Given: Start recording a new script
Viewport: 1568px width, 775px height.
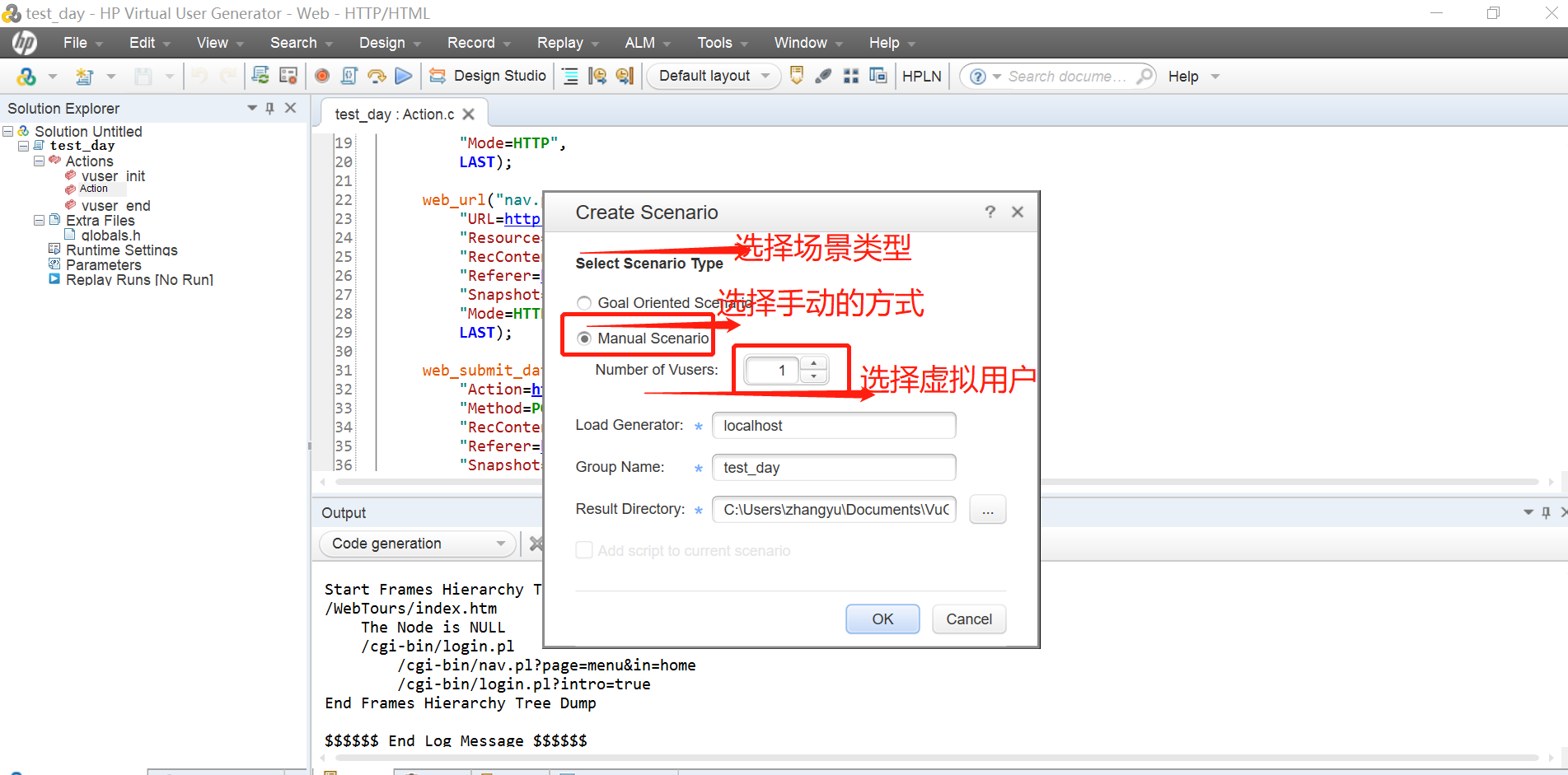Looking at the screenshot, I should point(321,75).
